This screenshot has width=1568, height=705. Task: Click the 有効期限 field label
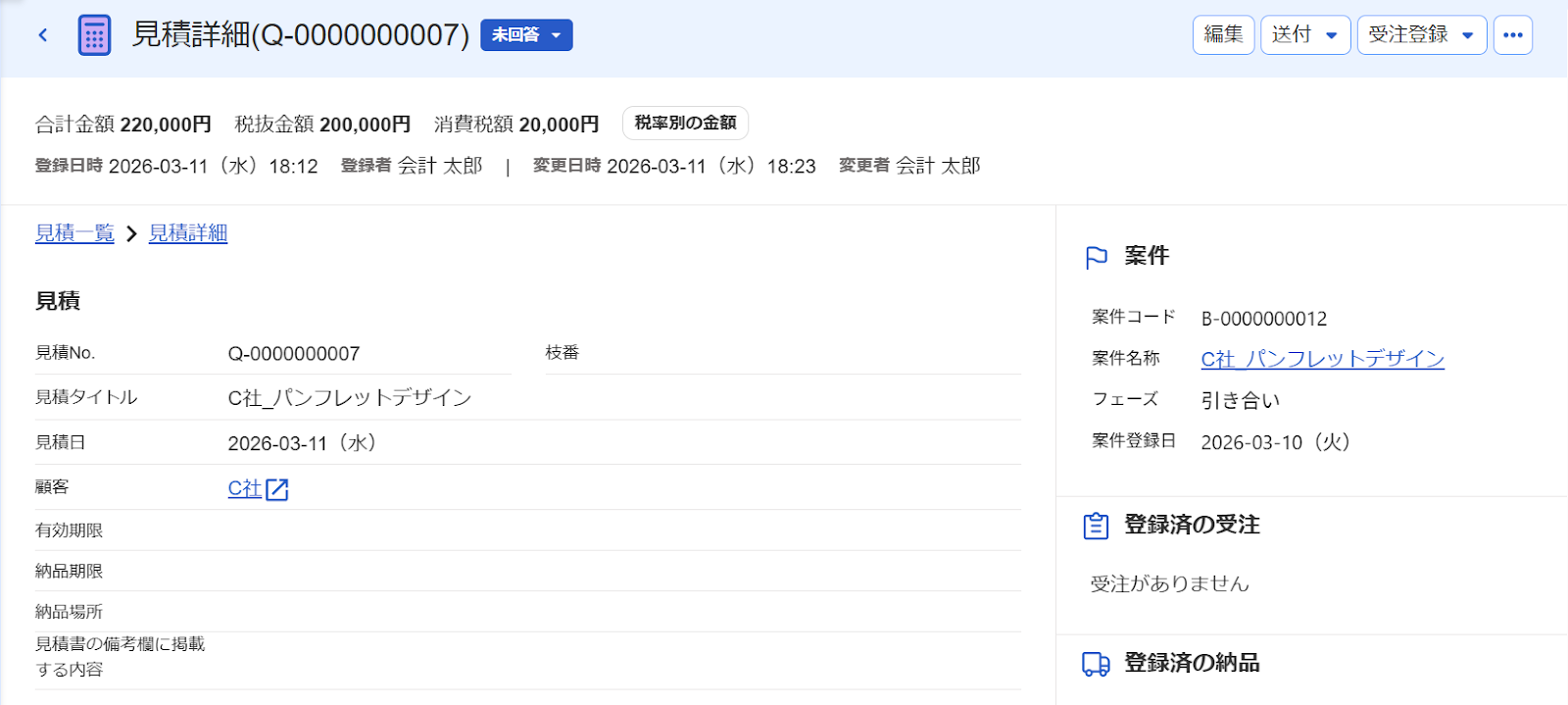point(70,530)
